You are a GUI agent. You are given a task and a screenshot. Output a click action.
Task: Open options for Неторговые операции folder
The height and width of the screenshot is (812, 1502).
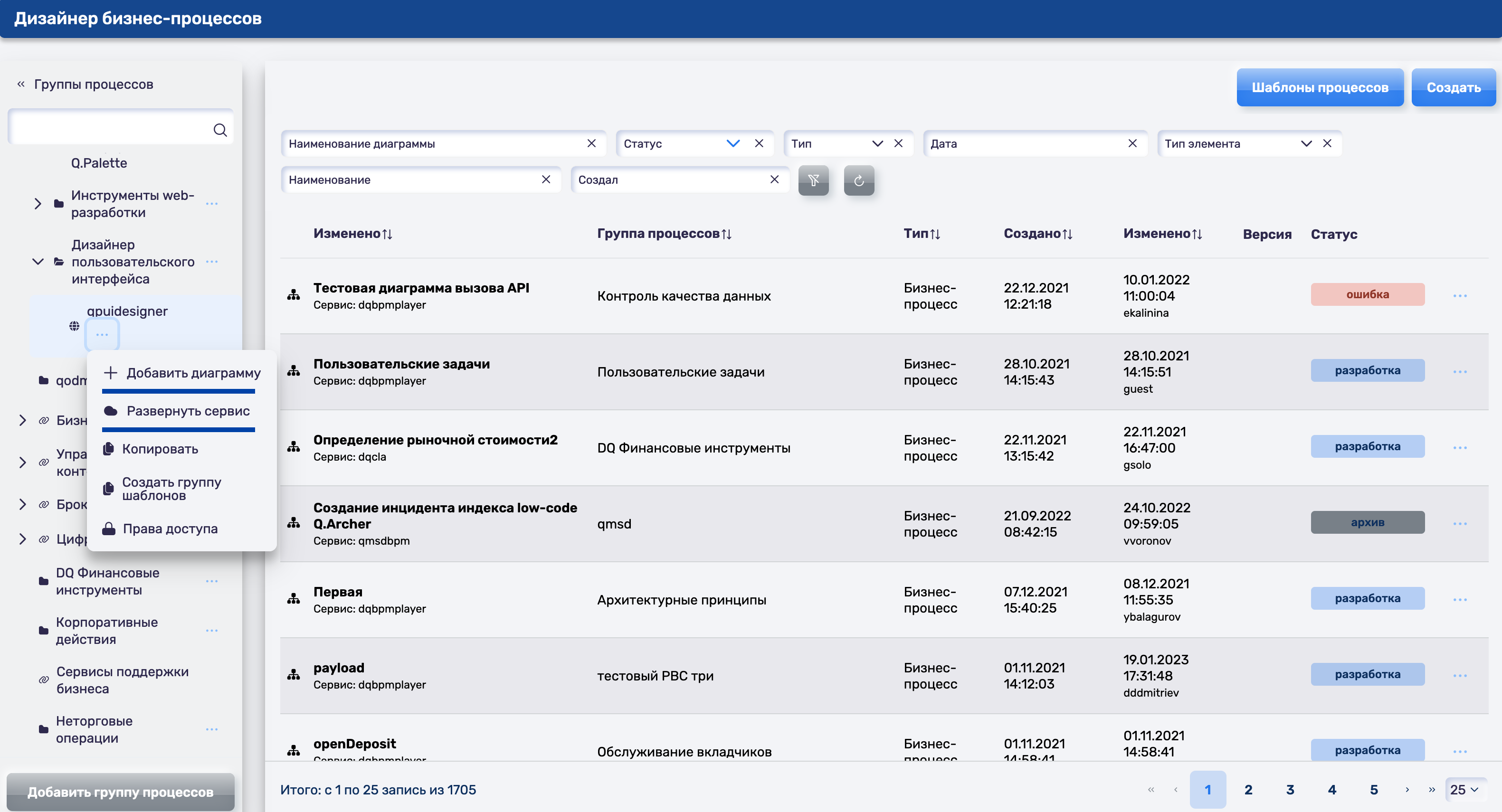coord(212,729)
